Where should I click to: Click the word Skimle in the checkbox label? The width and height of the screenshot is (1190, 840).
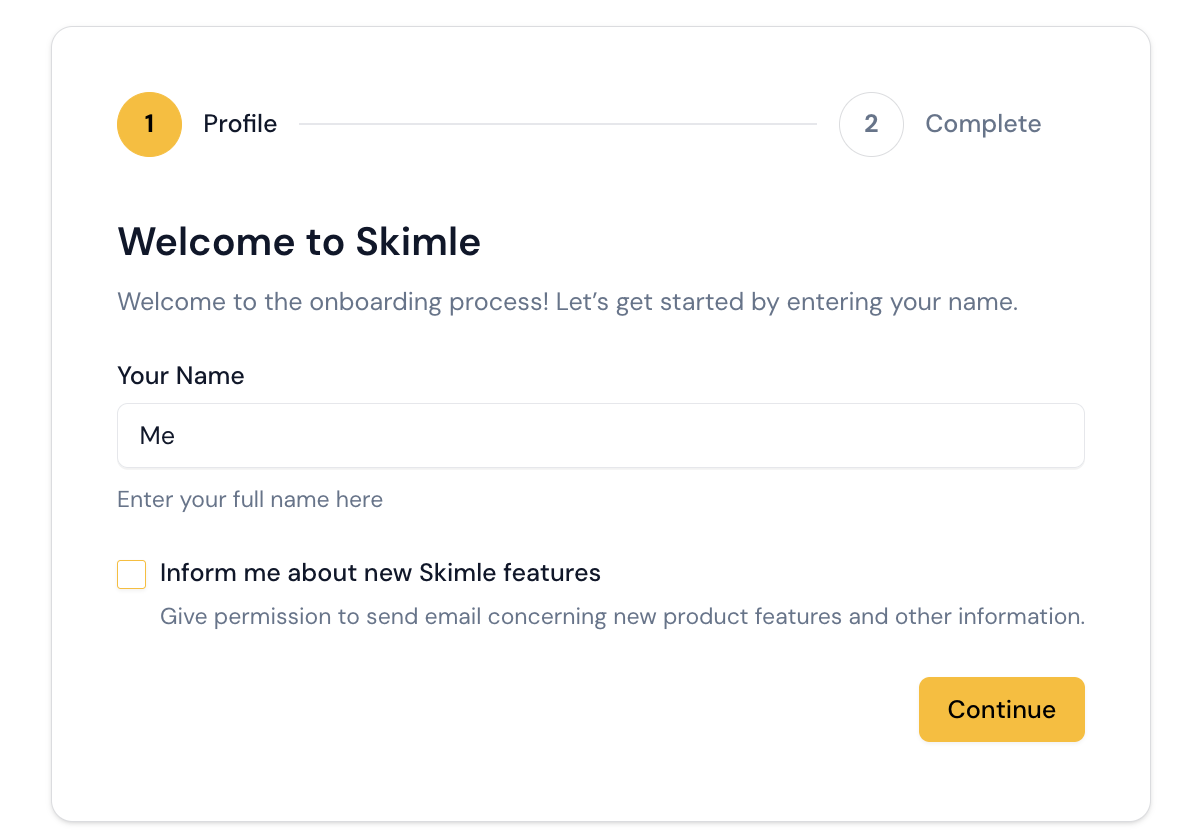pos(458,573)
